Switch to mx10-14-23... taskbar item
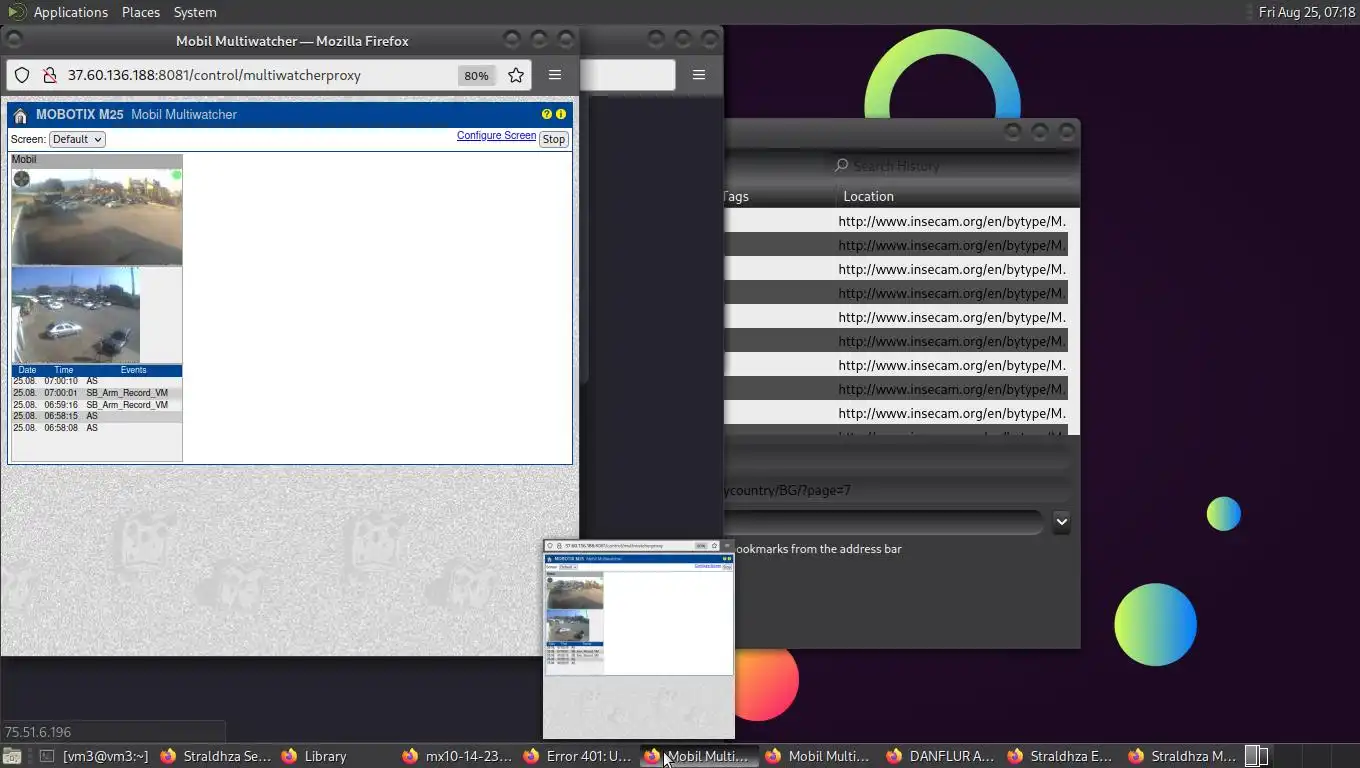The width and height of the screenshot is (1360, 768). coord(458,756)
